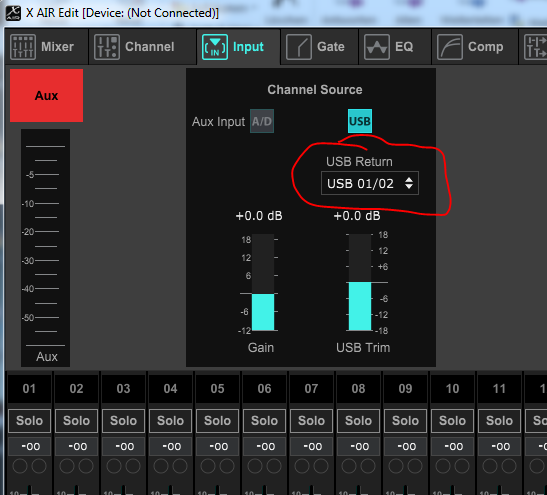Viewport: 547px width, 495px height.
Task: Solo channel 09
Action: click(405, 421)
